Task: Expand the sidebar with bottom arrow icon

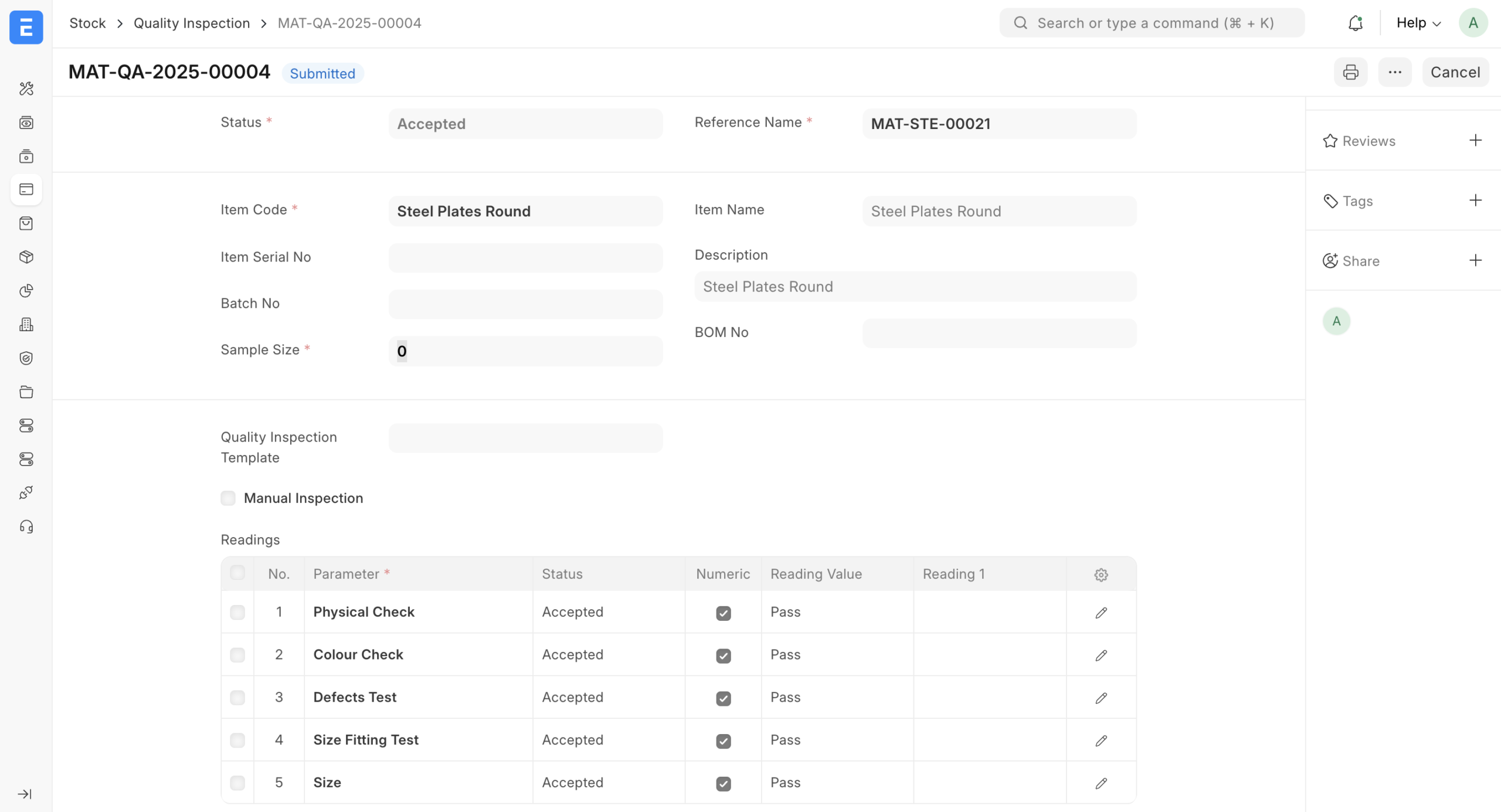Action: (x=25, y=794)
